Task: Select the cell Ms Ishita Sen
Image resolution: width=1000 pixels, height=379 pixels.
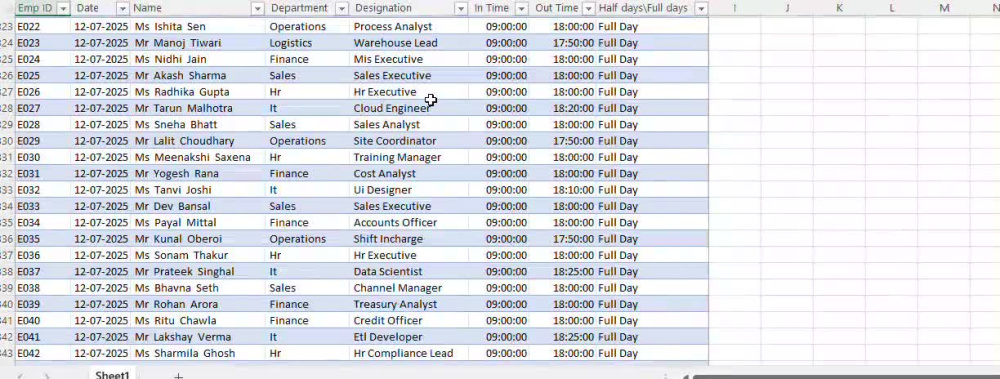Action: pos(198,27)
